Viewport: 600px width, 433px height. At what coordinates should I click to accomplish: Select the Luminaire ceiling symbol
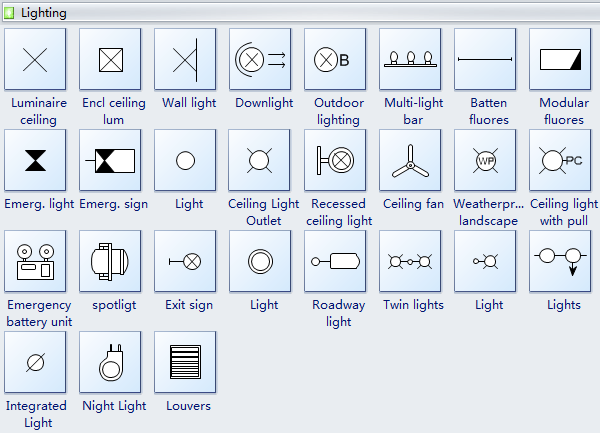35,59
